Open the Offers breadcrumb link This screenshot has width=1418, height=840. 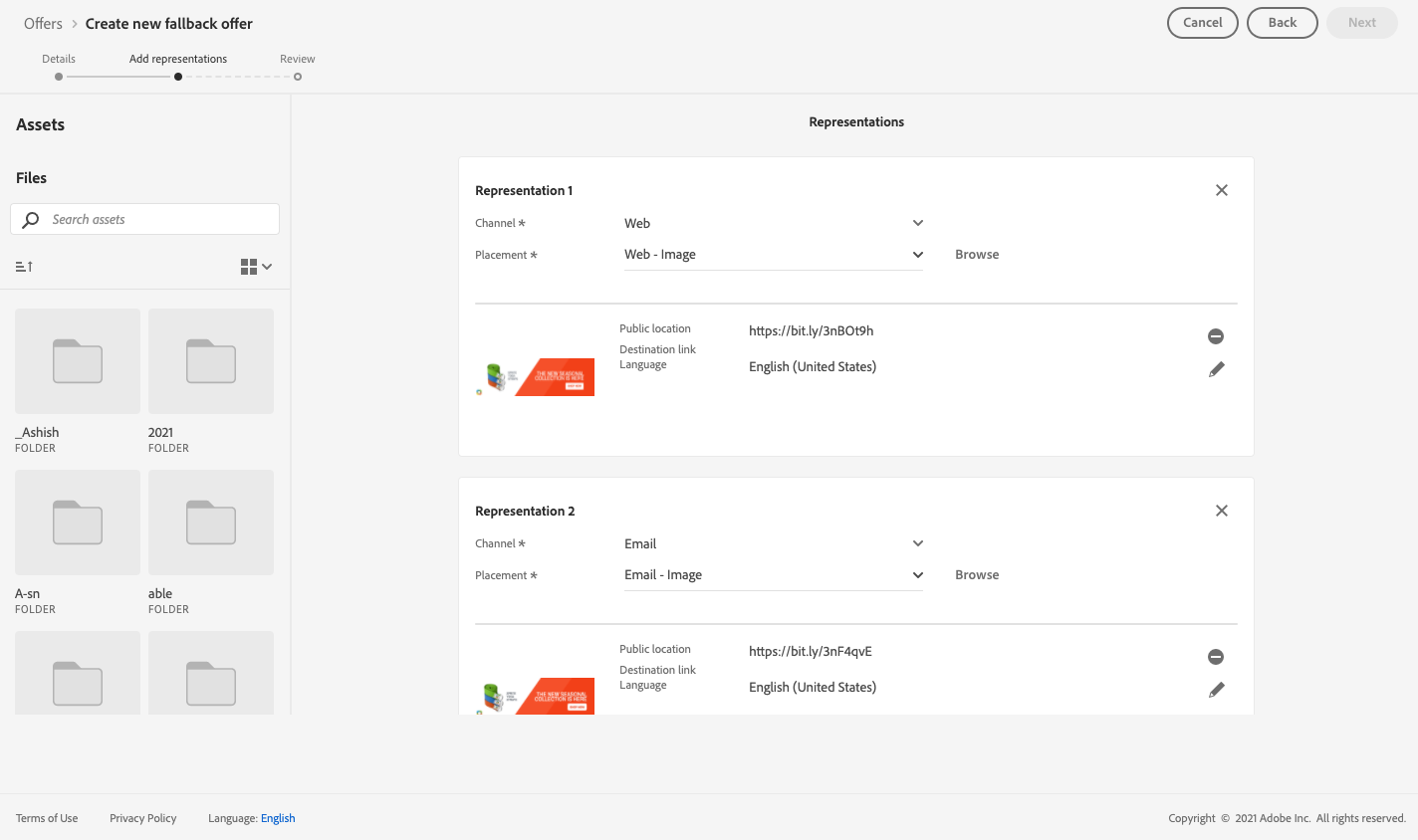point(43,24)
